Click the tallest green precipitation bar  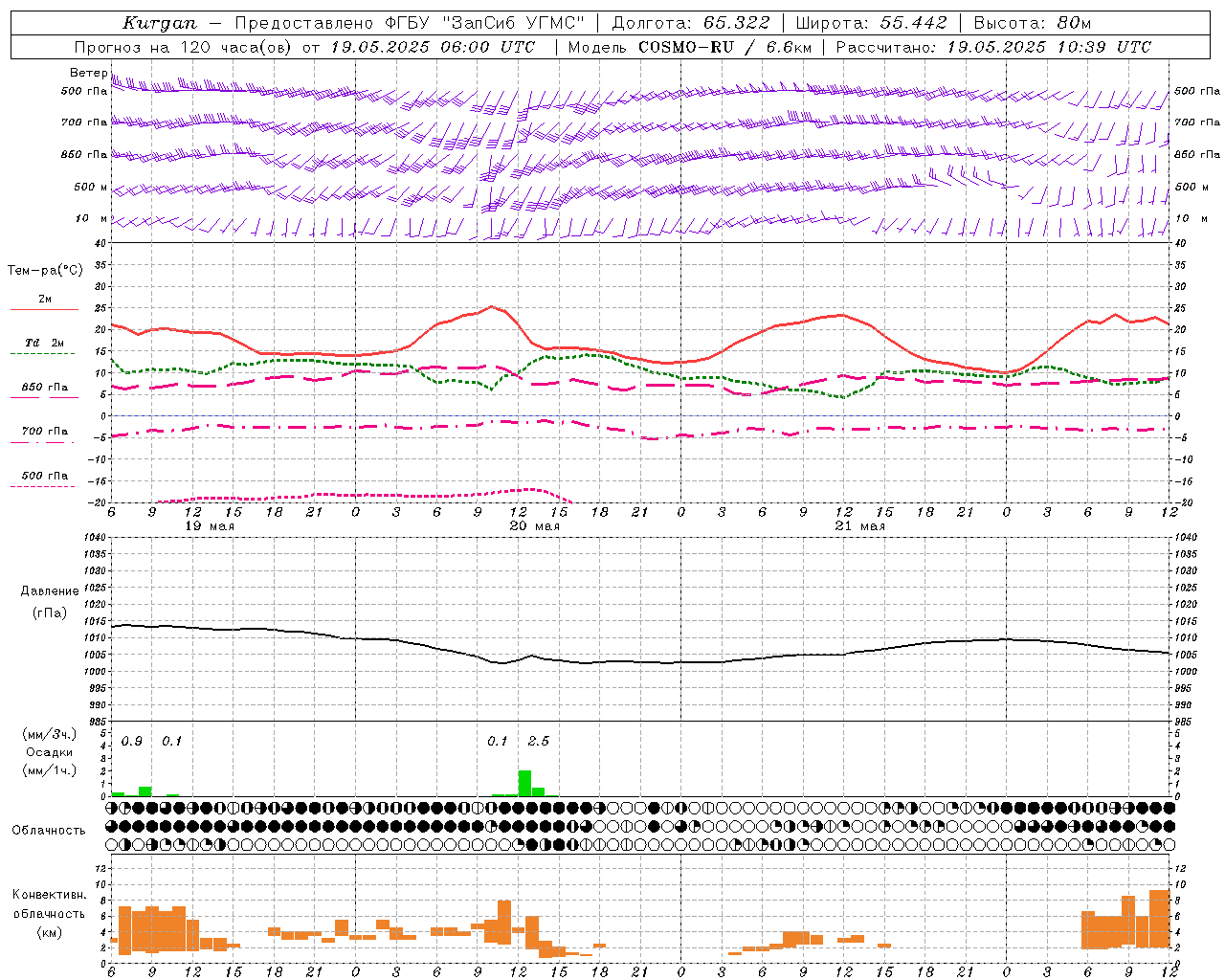(524, 783)
